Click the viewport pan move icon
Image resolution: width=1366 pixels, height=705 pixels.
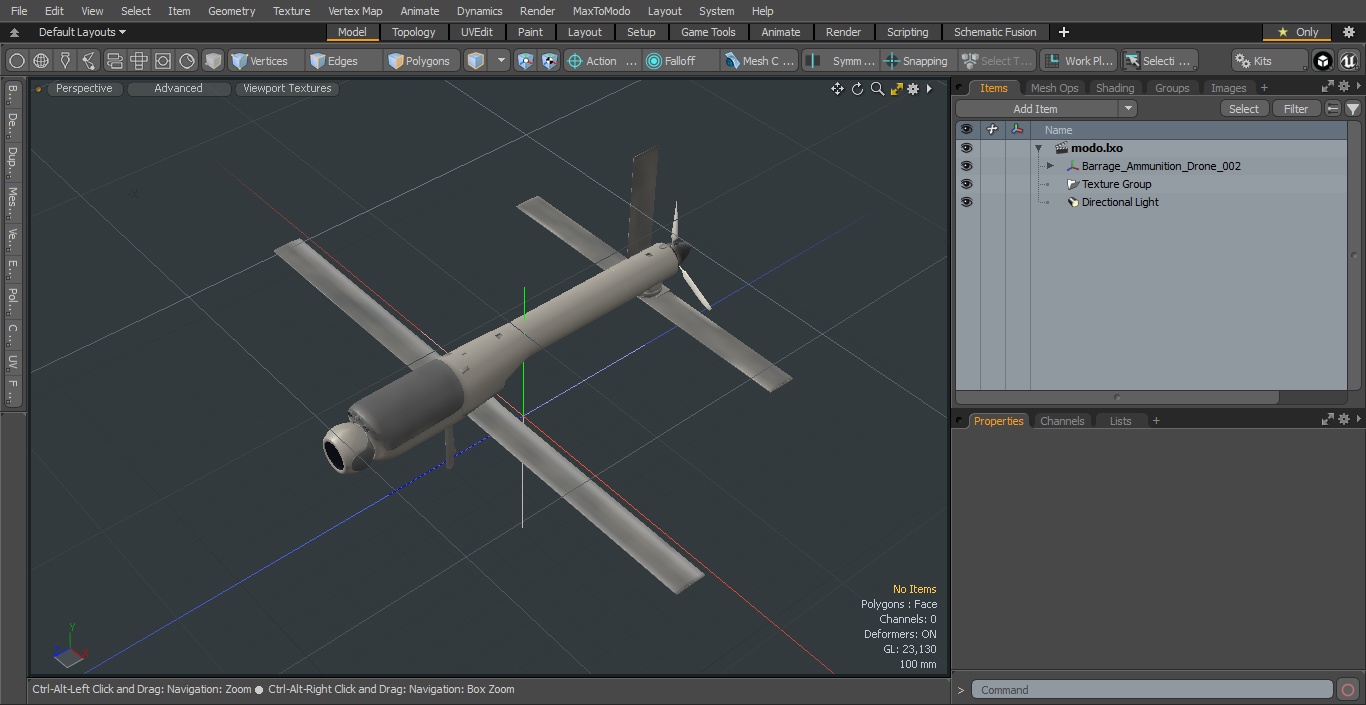[837, 89]
